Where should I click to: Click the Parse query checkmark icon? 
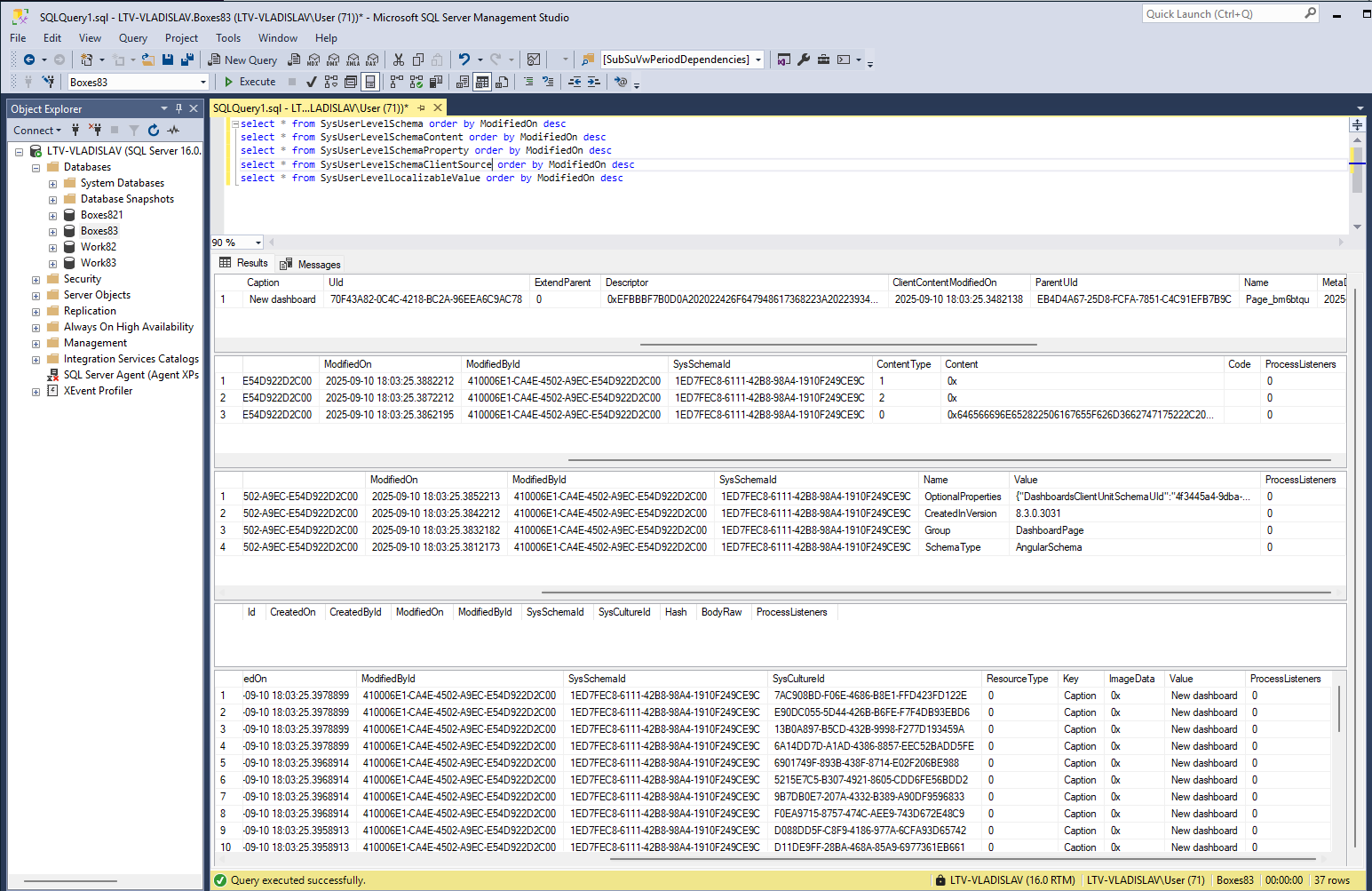[x=312, y=82]
